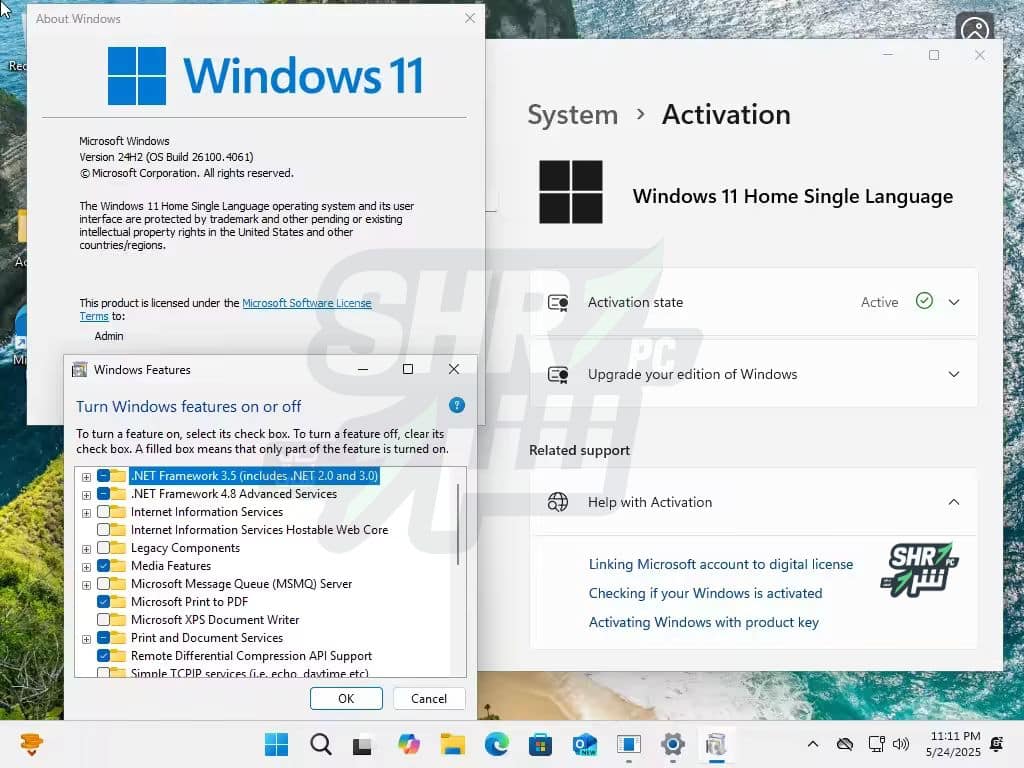The height and width of the screenshot is (768, 1024).
Task: Expand Upgrade your edition of Windows
Action: (954, 374)
